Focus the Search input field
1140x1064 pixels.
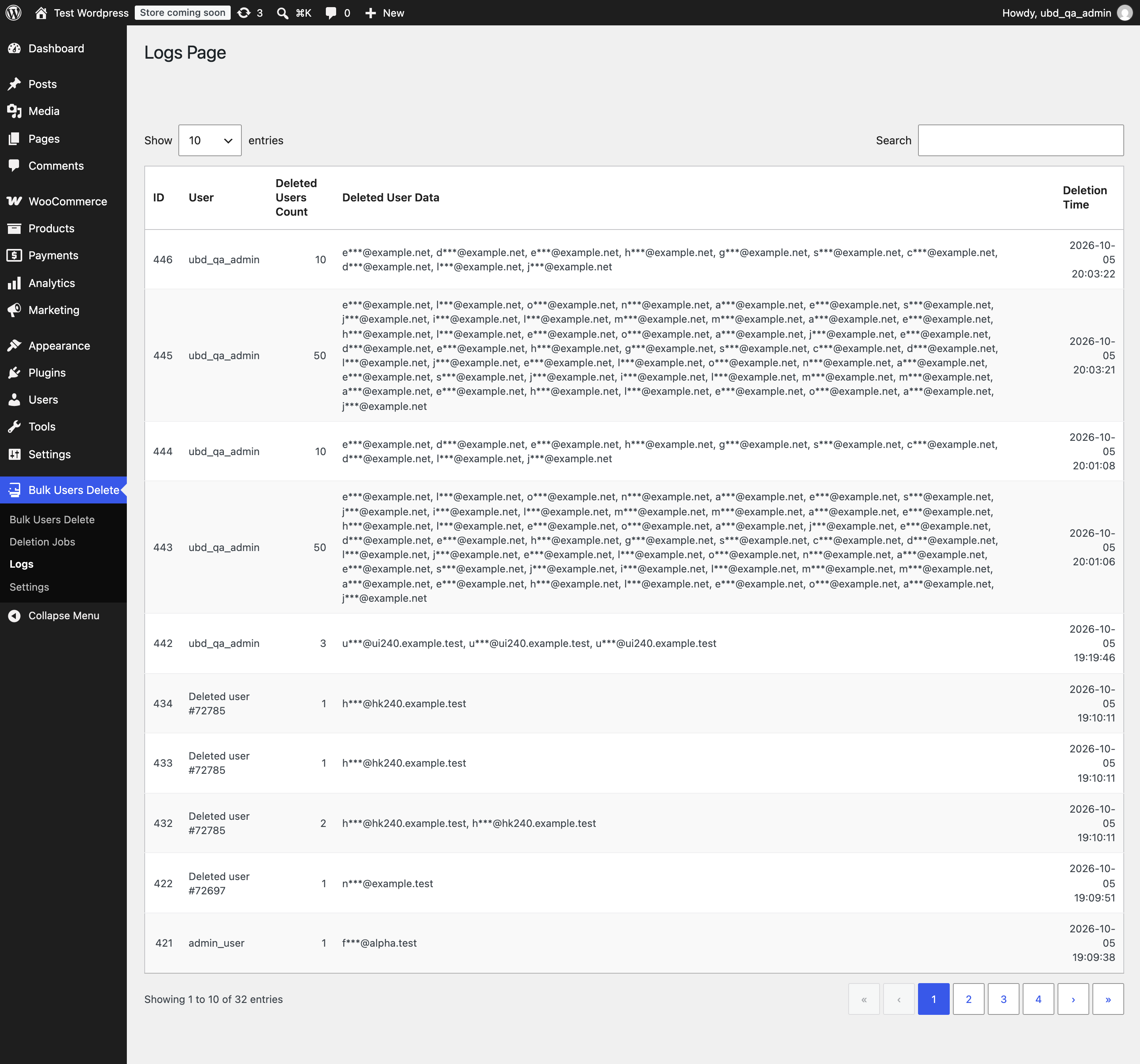point(1021,140)
